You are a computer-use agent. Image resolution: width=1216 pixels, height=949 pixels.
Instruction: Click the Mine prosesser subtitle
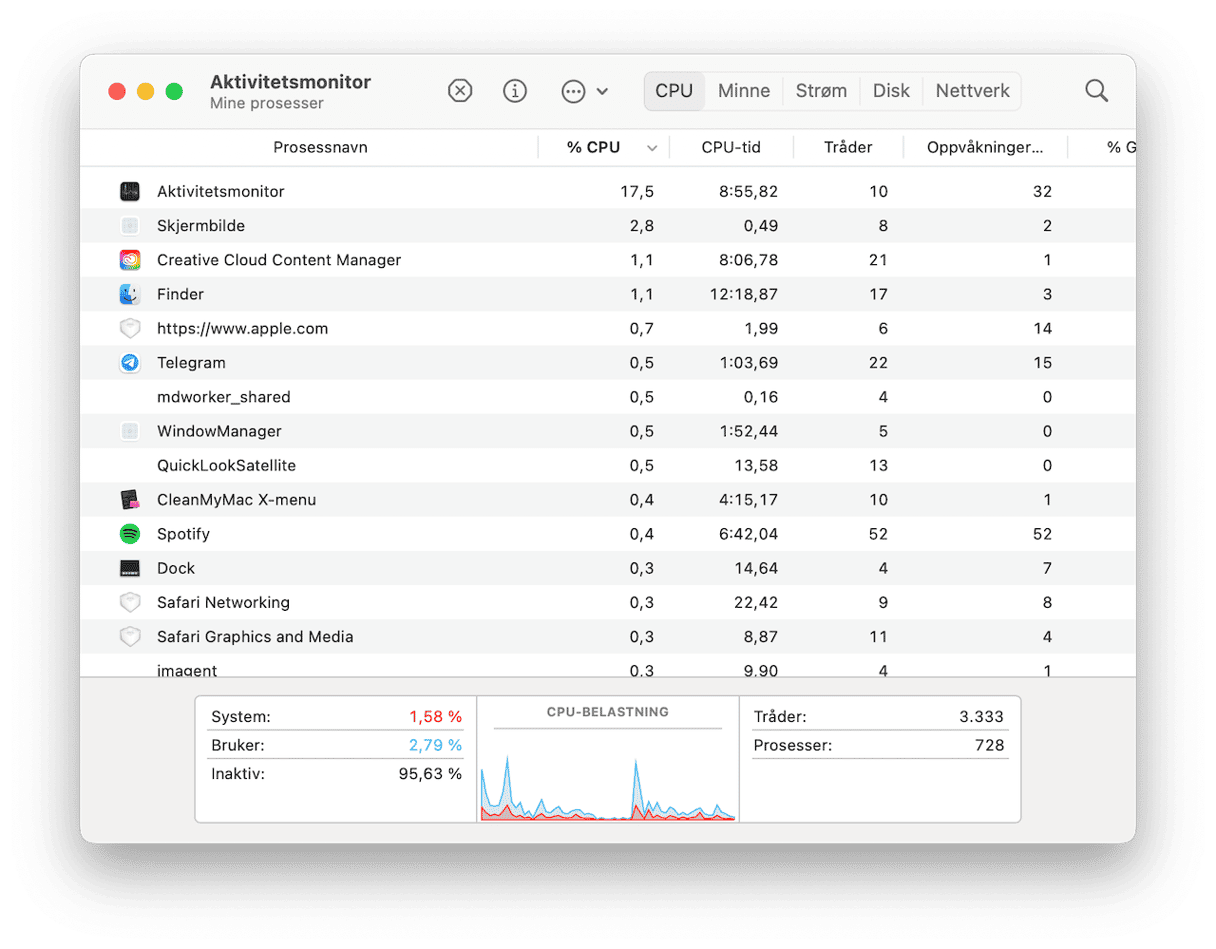pos(267,103)
